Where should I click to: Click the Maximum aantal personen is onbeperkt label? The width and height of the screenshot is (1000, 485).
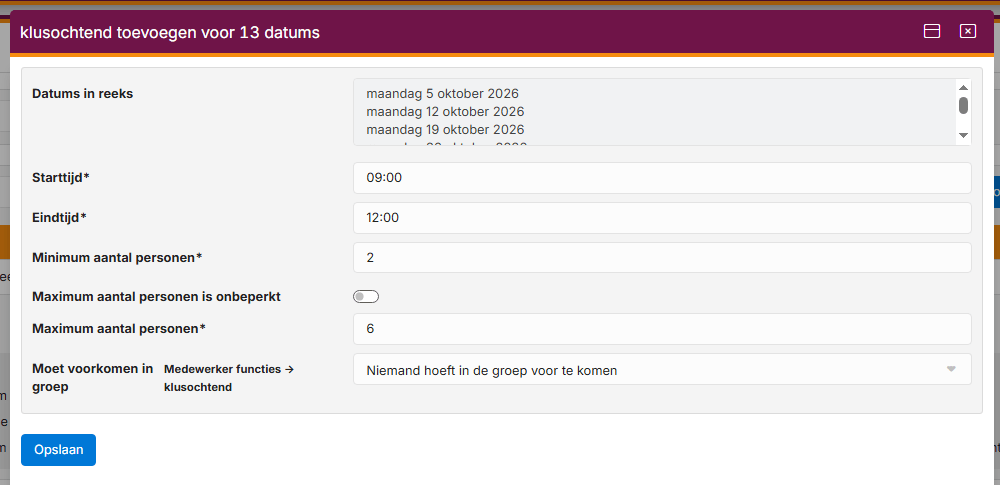coord(156,297)
